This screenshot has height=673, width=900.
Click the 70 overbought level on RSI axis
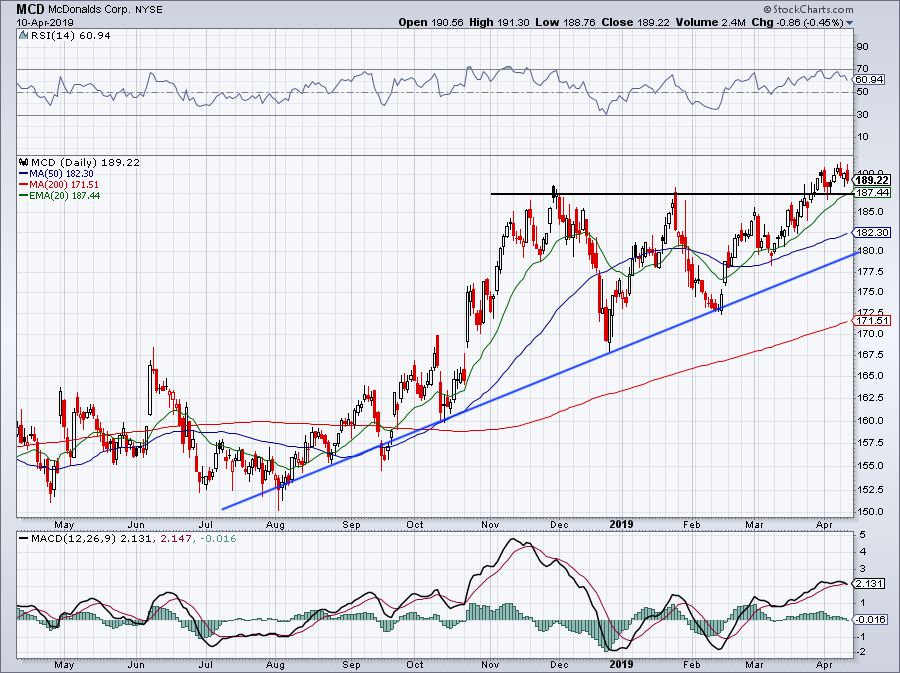click(x=862, y=69)
